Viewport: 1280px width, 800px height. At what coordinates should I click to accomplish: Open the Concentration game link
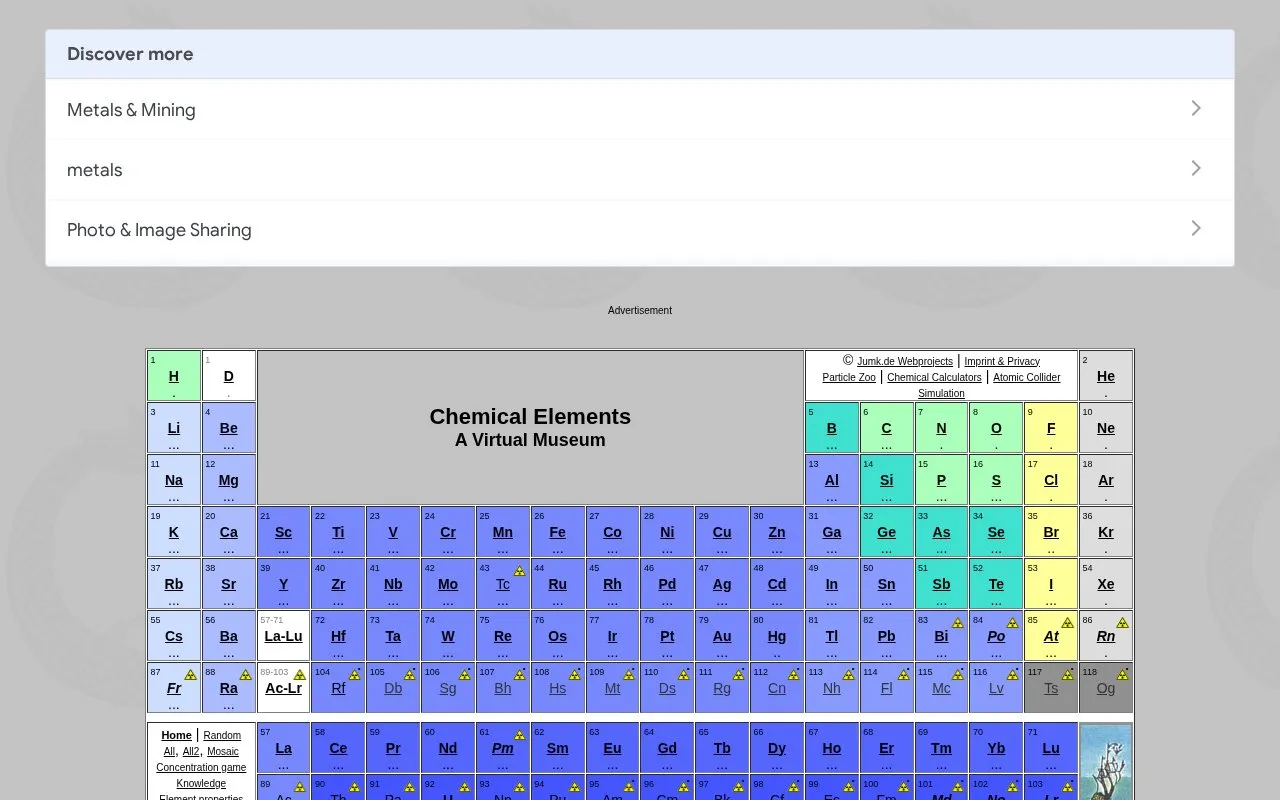(201, 767)
